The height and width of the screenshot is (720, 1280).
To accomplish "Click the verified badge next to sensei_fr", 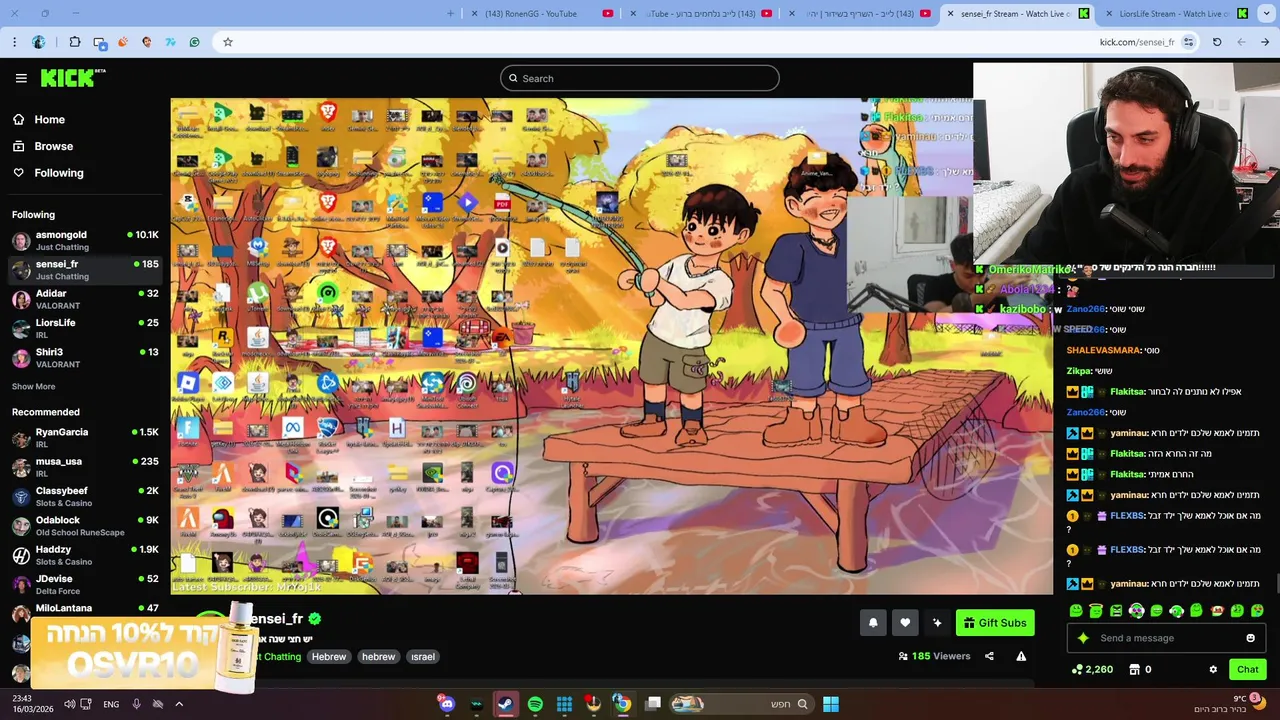I will 315,619.
